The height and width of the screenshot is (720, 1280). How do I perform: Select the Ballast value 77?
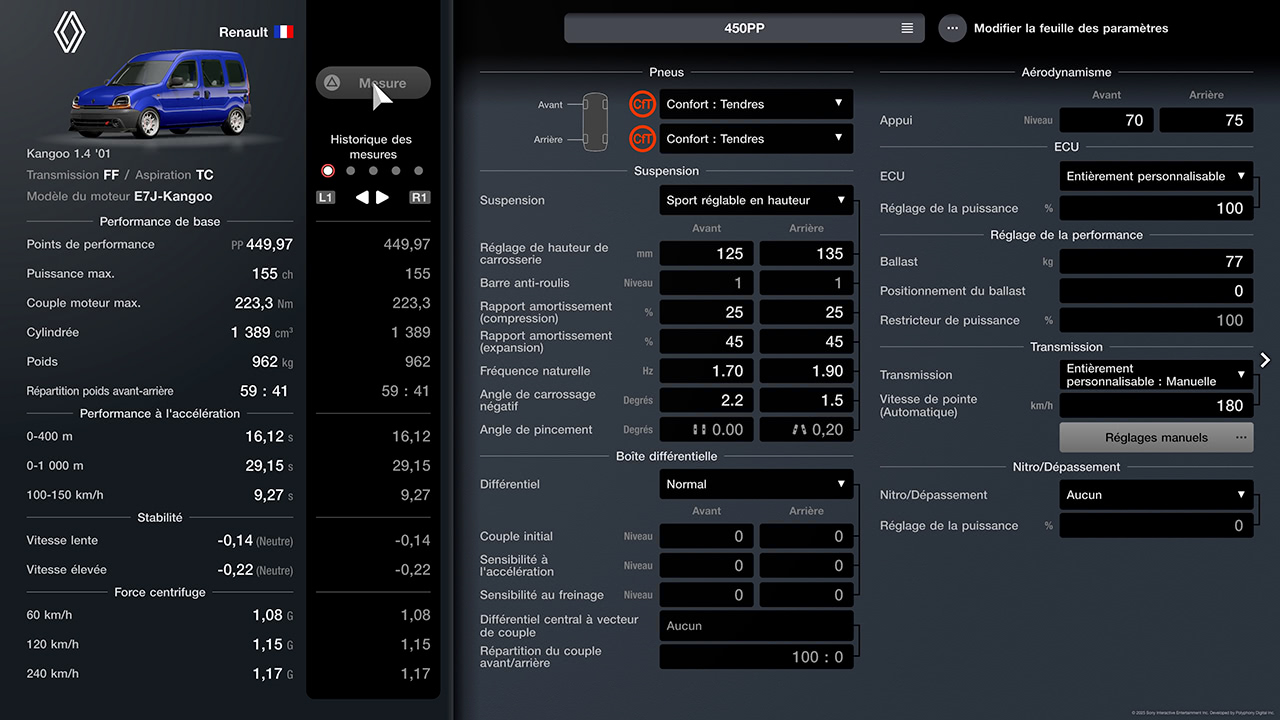tap(1156, 261)
